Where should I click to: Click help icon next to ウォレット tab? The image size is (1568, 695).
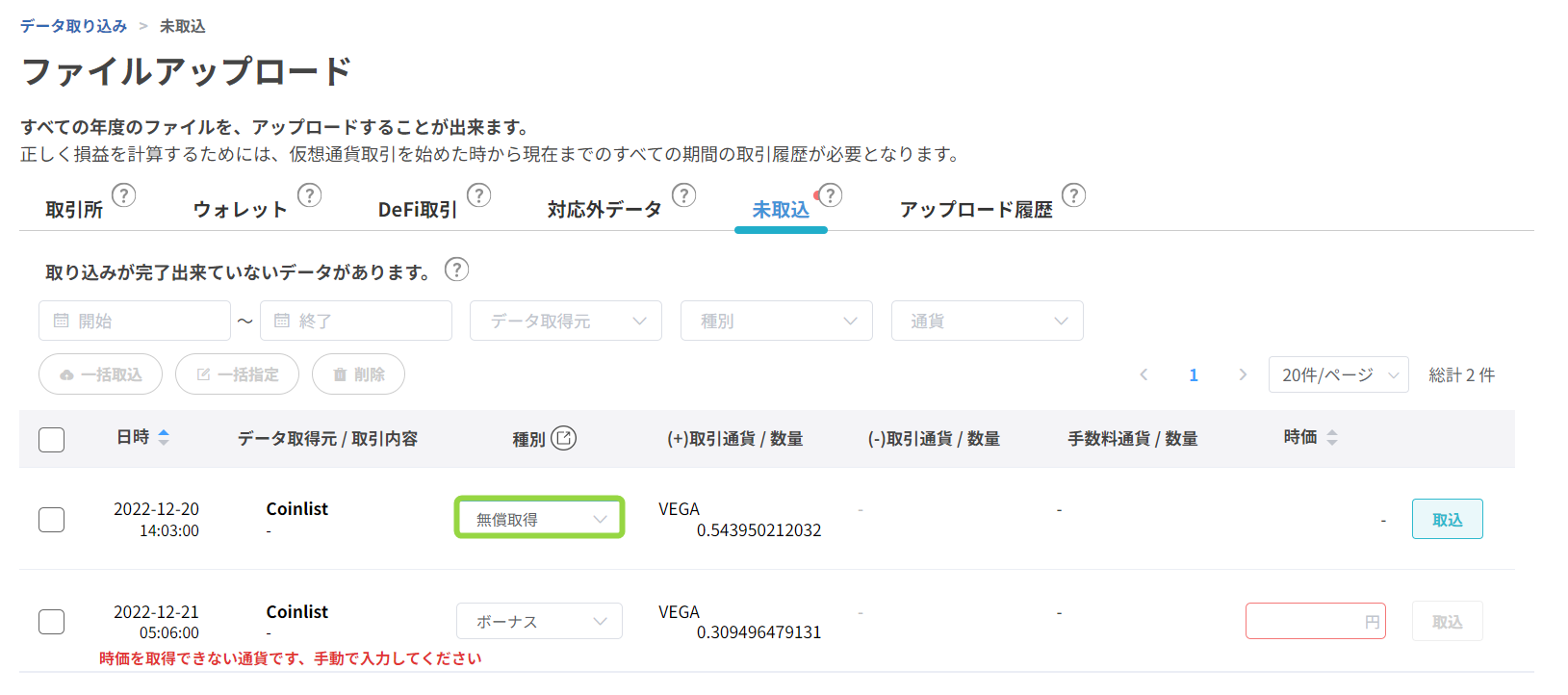pyautogui.click(x=309, y=195)
